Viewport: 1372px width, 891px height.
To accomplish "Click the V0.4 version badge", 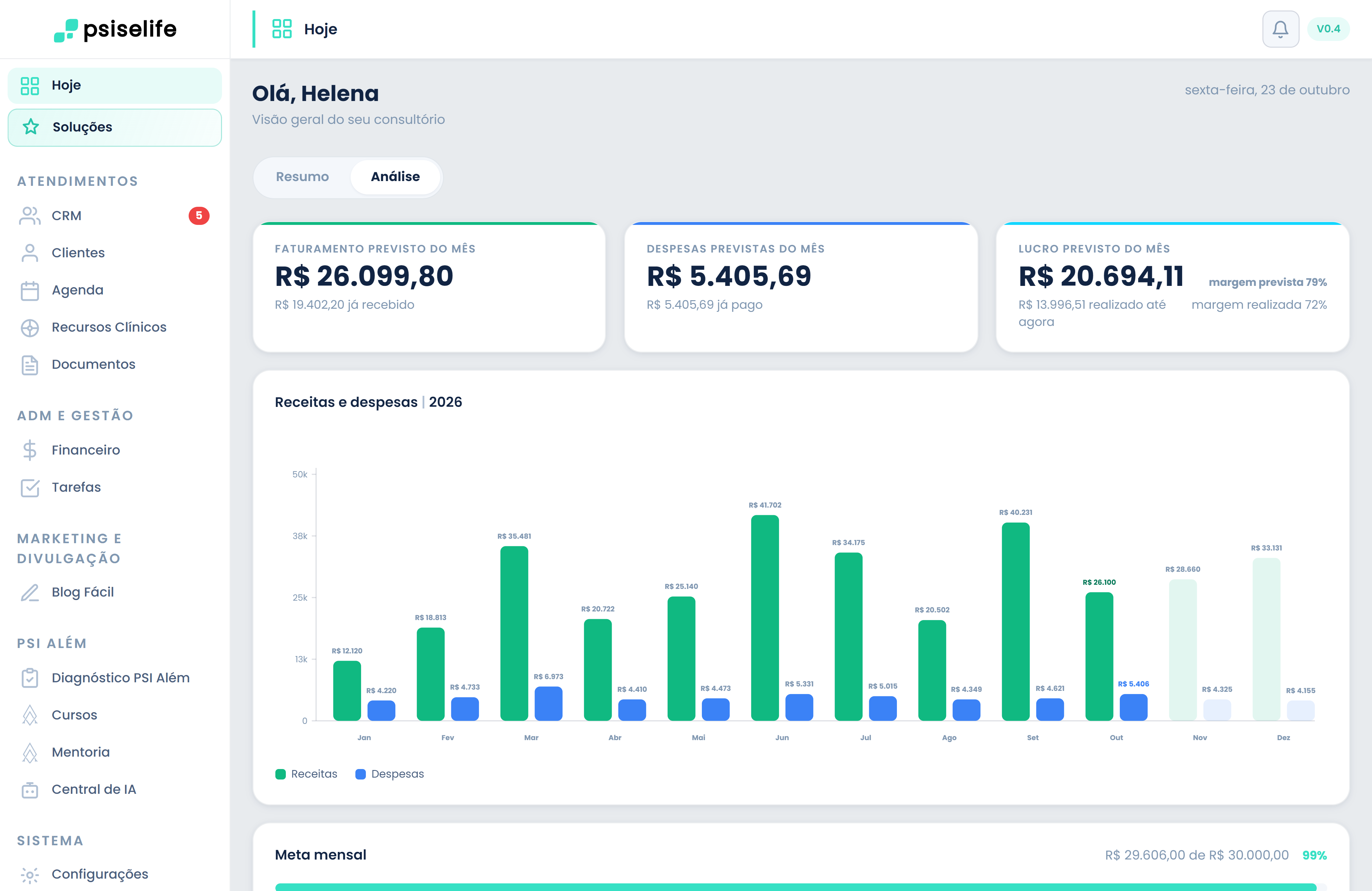I will coord(1328,29).
